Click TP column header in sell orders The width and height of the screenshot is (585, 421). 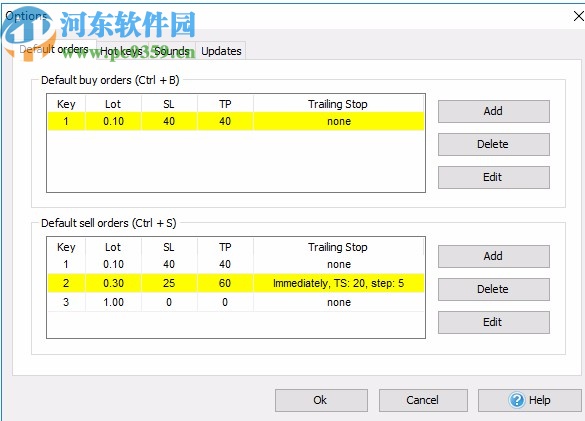(x=225, y=247)
